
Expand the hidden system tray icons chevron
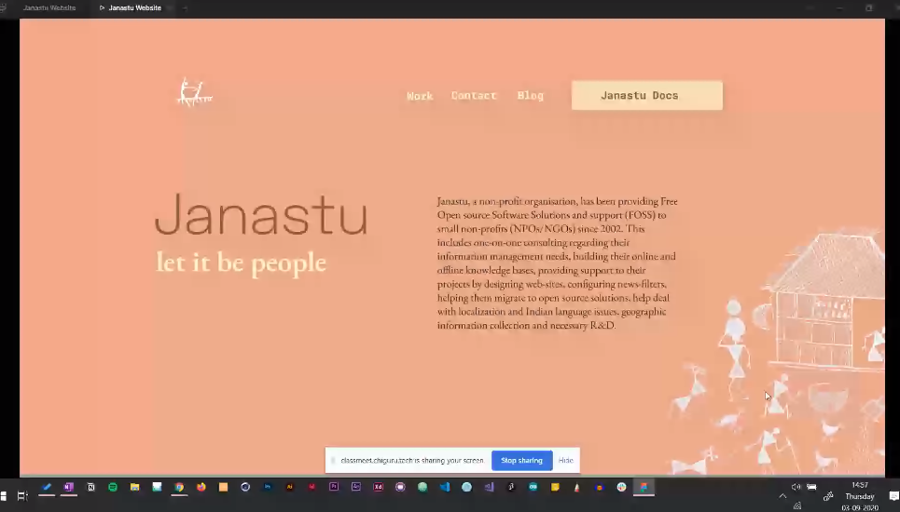tap(782, 495)
